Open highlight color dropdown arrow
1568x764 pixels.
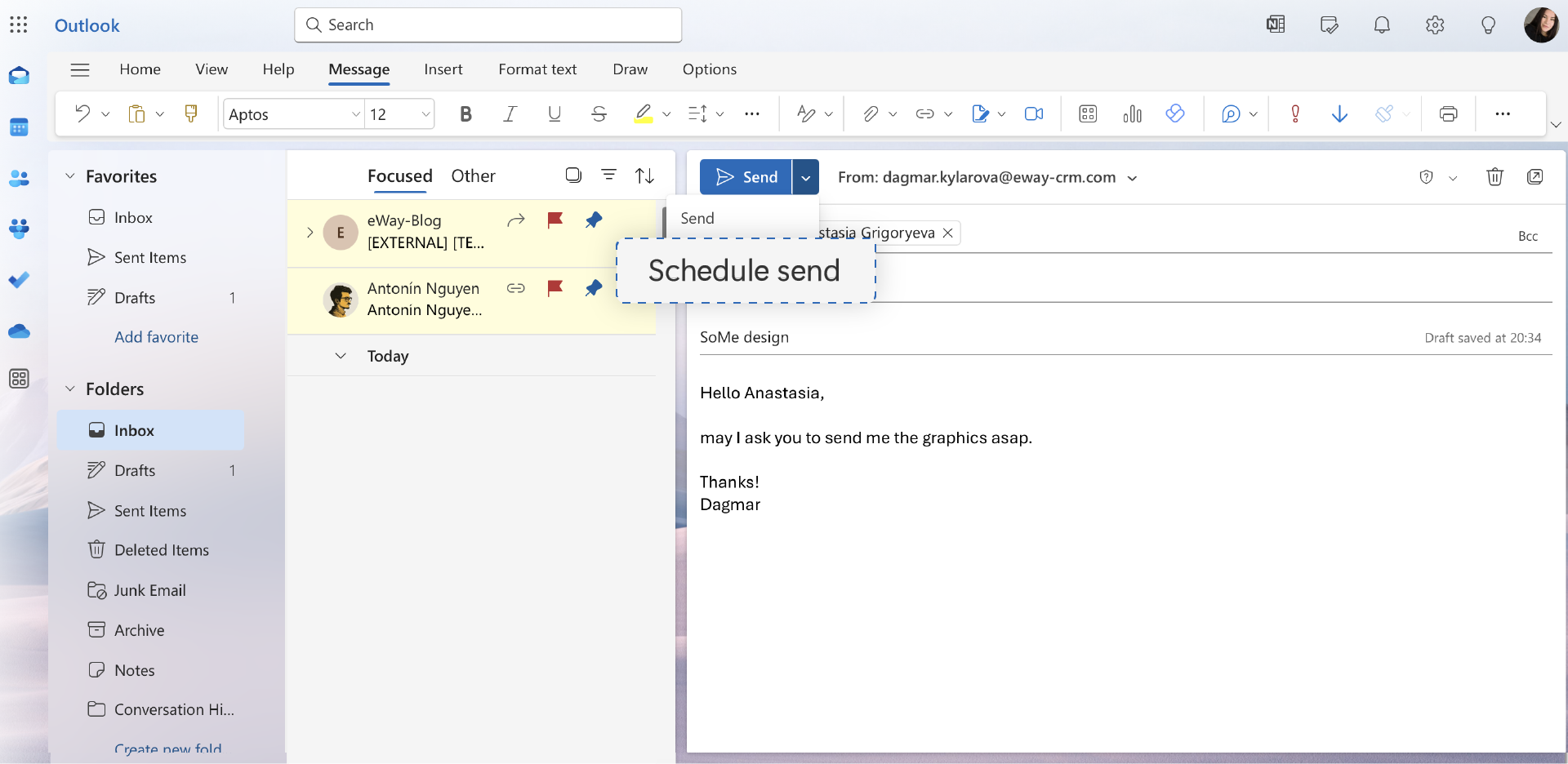(x=666, y=114)
